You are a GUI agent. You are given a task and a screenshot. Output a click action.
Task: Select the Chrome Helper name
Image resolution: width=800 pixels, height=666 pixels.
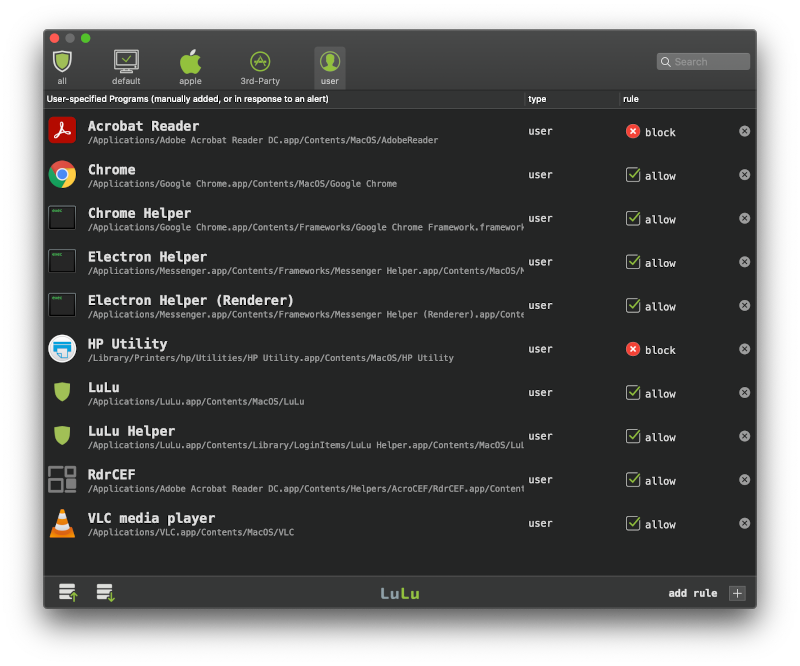[139, 213]
